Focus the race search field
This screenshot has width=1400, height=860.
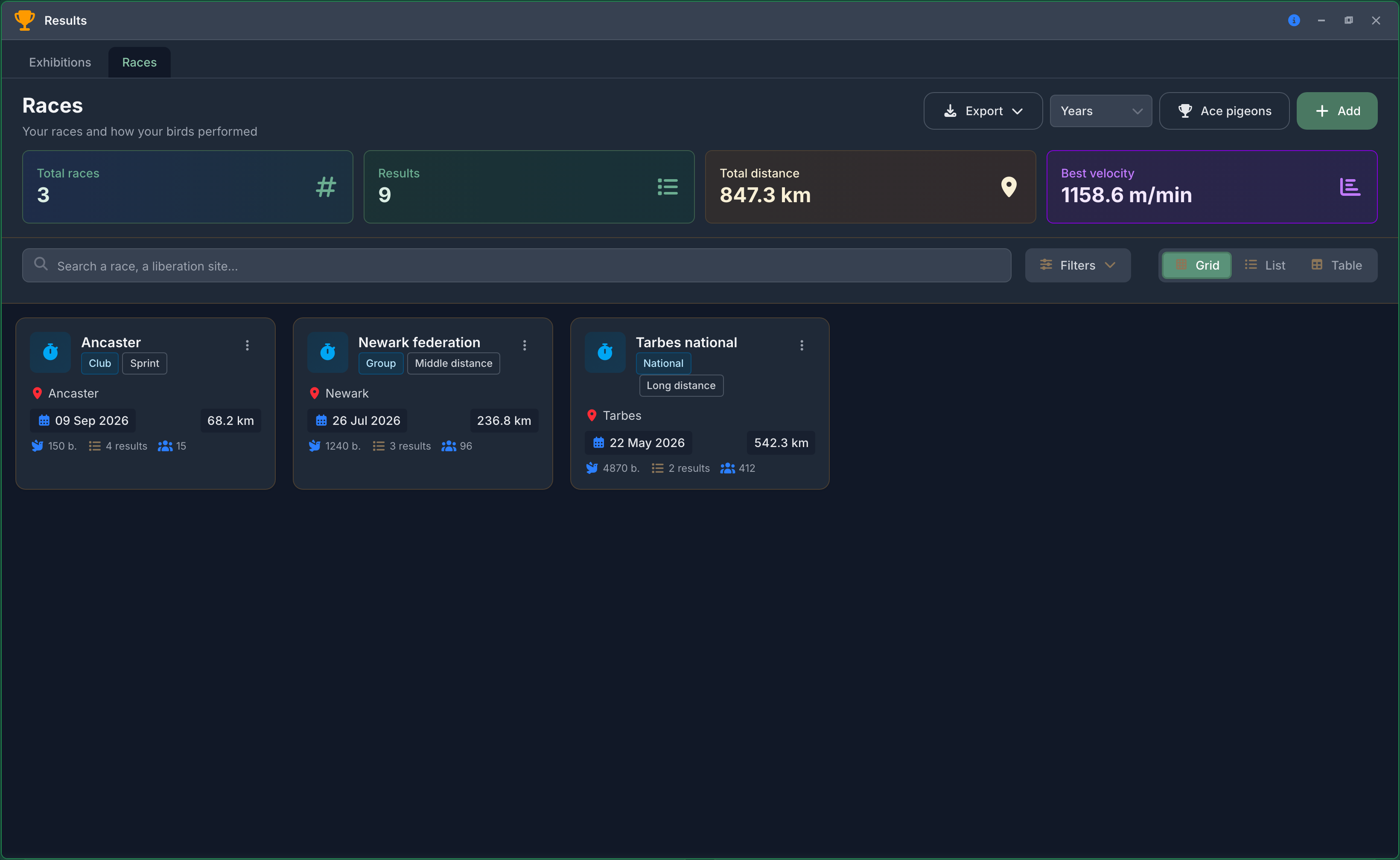click(x=516, y=265)
